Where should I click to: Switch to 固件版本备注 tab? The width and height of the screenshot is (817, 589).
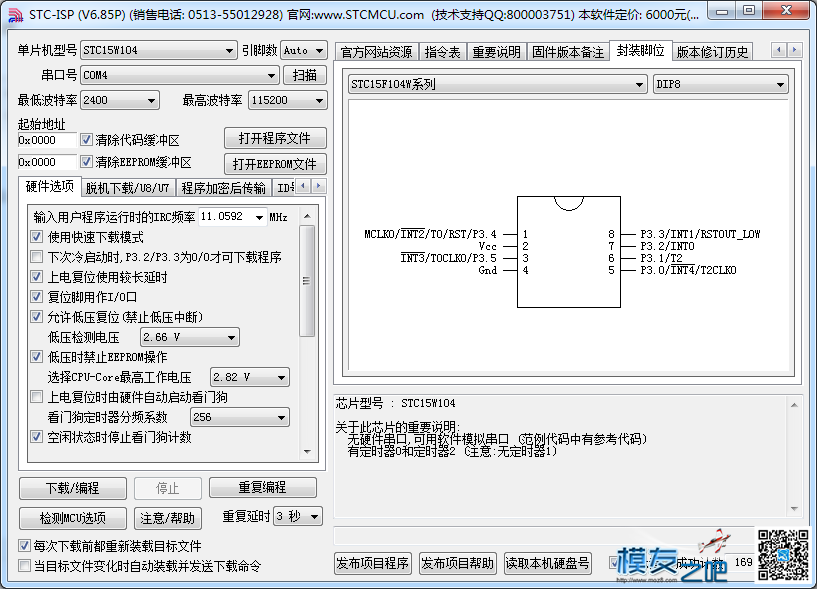pos(568,52)
